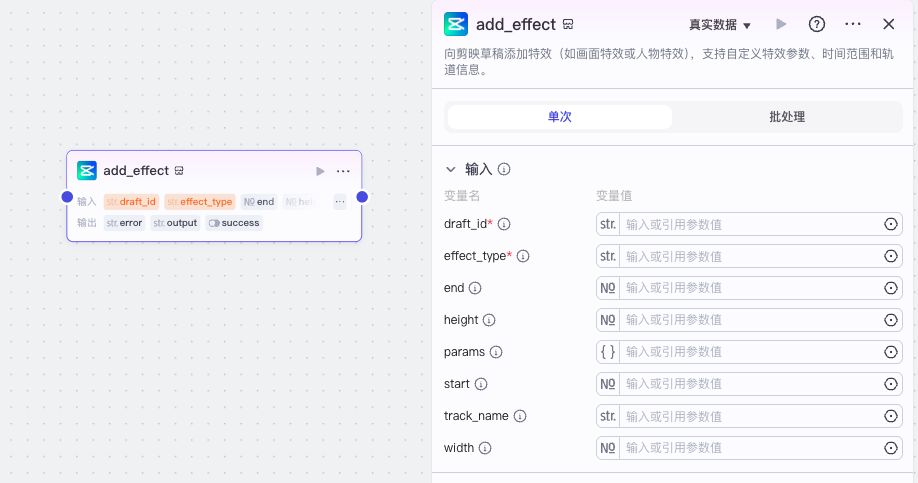Select end tag on canvas node
The height and width of the screenshot is (483, 918).
click(259, 202)
